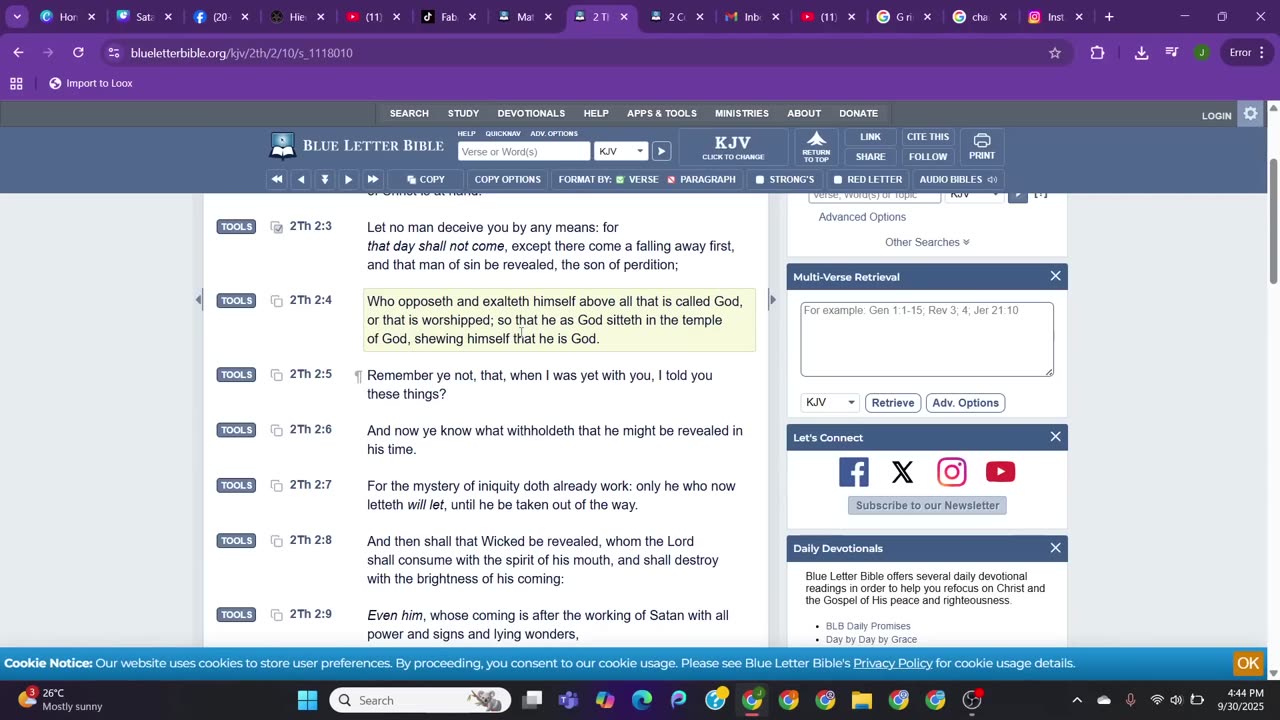Click the search go arrow button
The width and height of the screenshot is (1280, 720).
661,152
